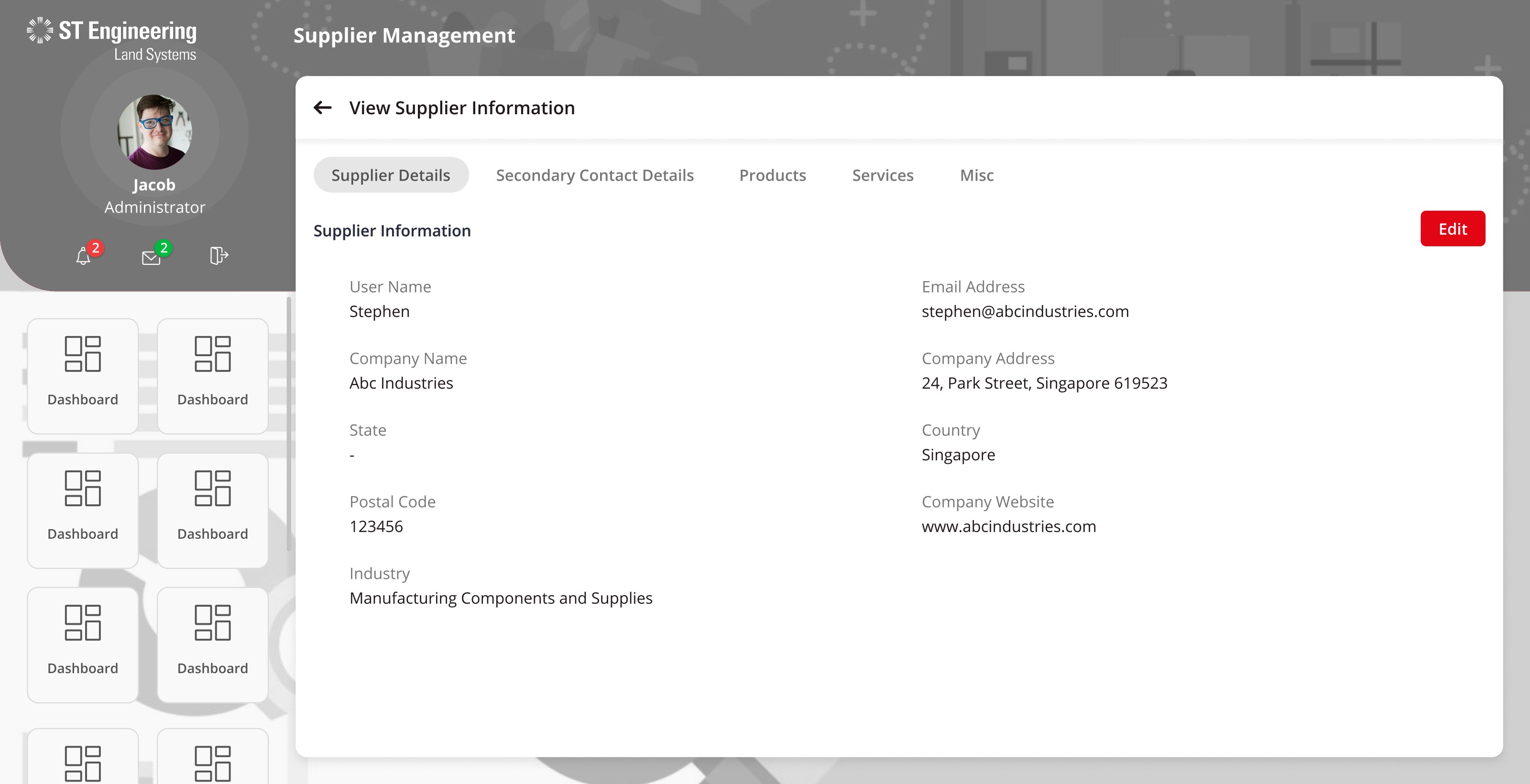This screenshot has height=784, width=1530.
Task: Click the Company Name field label
Action: (407, 359)
